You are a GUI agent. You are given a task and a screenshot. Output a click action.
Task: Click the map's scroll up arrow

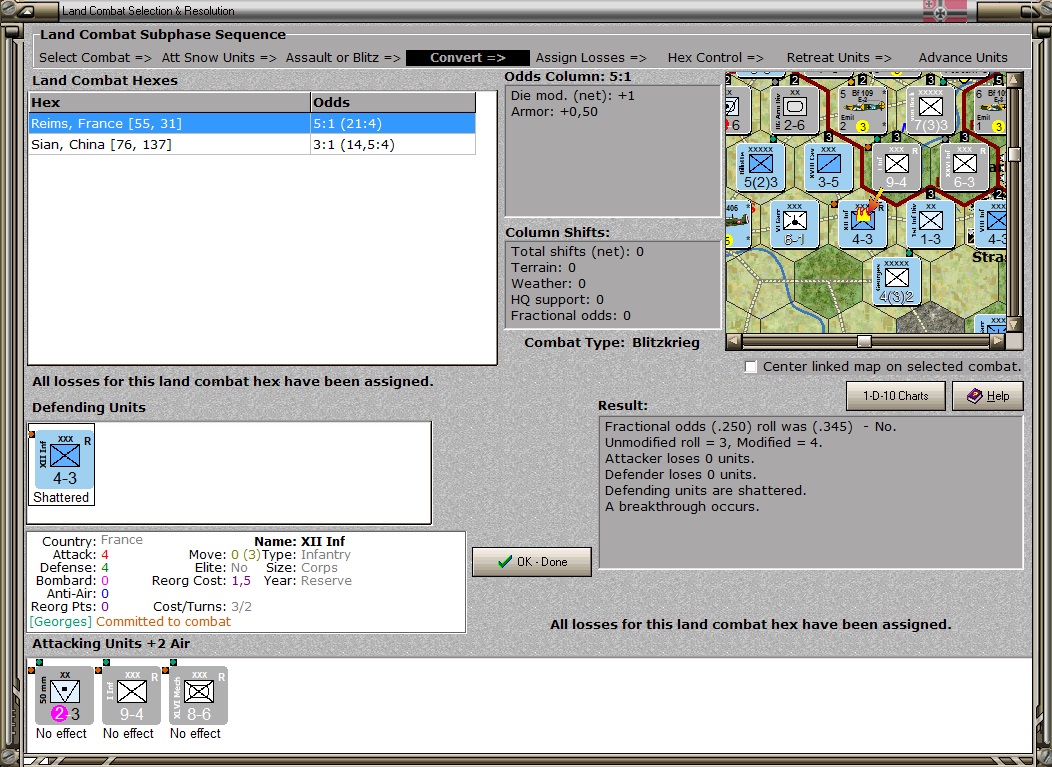pos(1014,81)
